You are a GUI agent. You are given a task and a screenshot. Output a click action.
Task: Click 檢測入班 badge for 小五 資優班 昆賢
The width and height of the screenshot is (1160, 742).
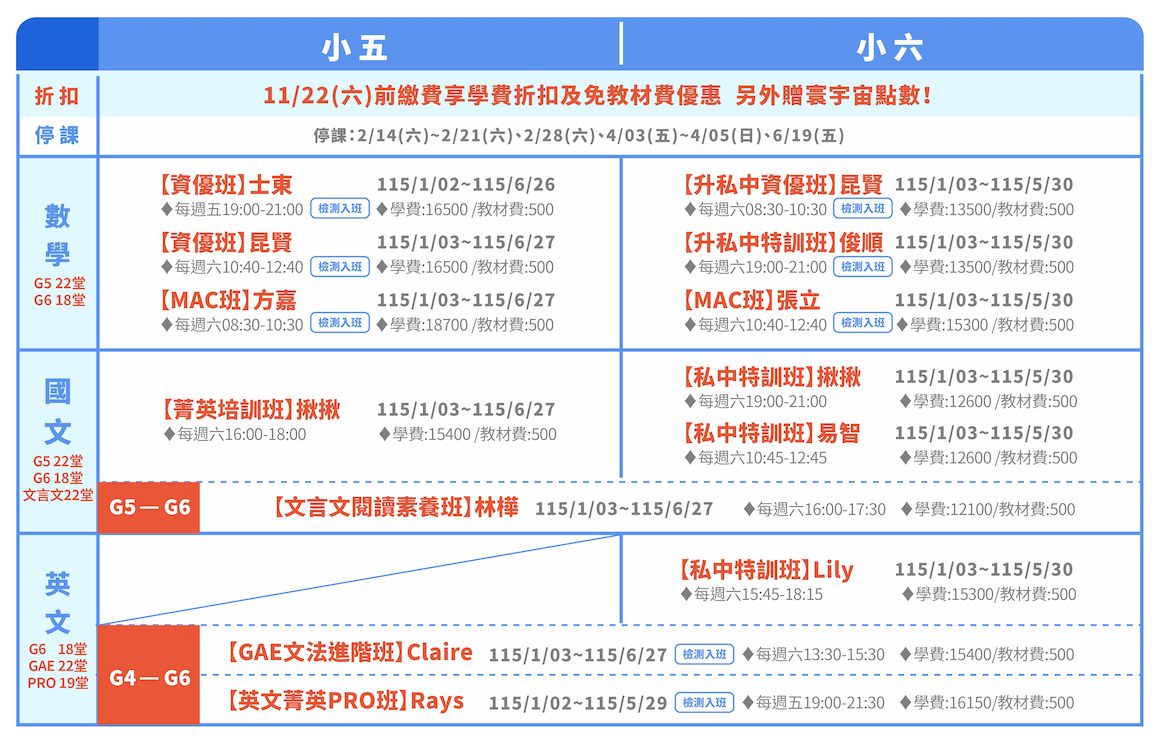(340, 267)
